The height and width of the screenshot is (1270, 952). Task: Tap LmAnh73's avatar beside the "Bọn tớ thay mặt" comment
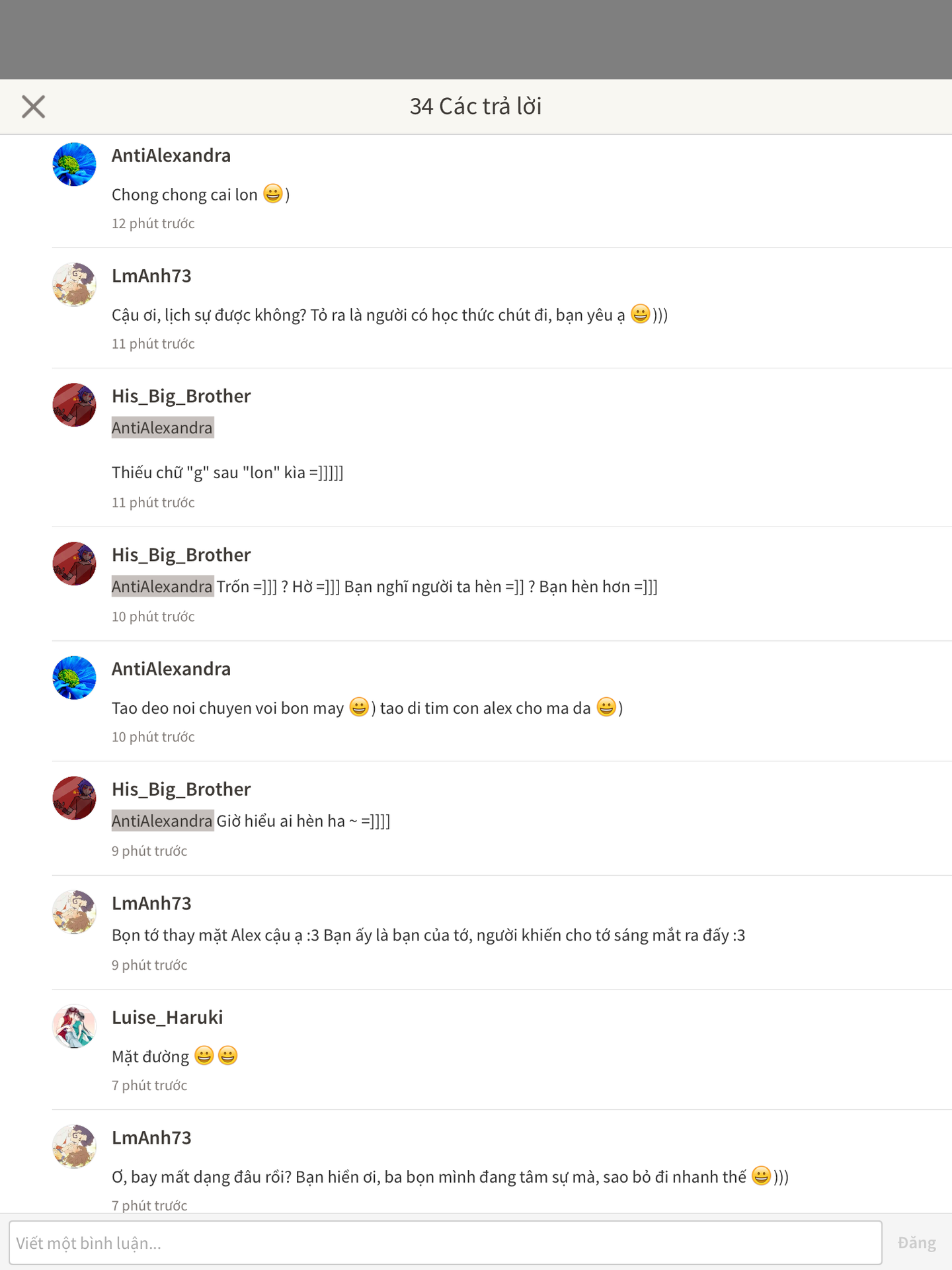[74, 912]
